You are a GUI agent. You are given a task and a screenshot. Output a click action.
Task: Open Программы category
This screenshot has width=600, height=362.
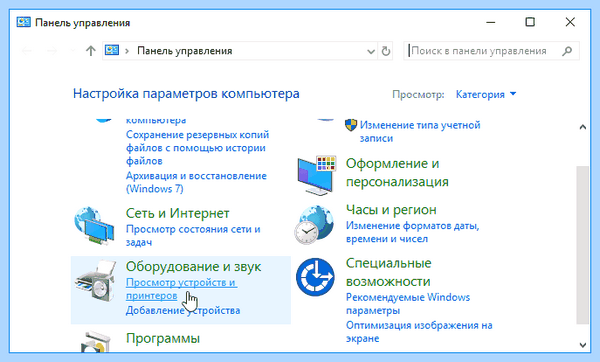click(x=163, y=338)
